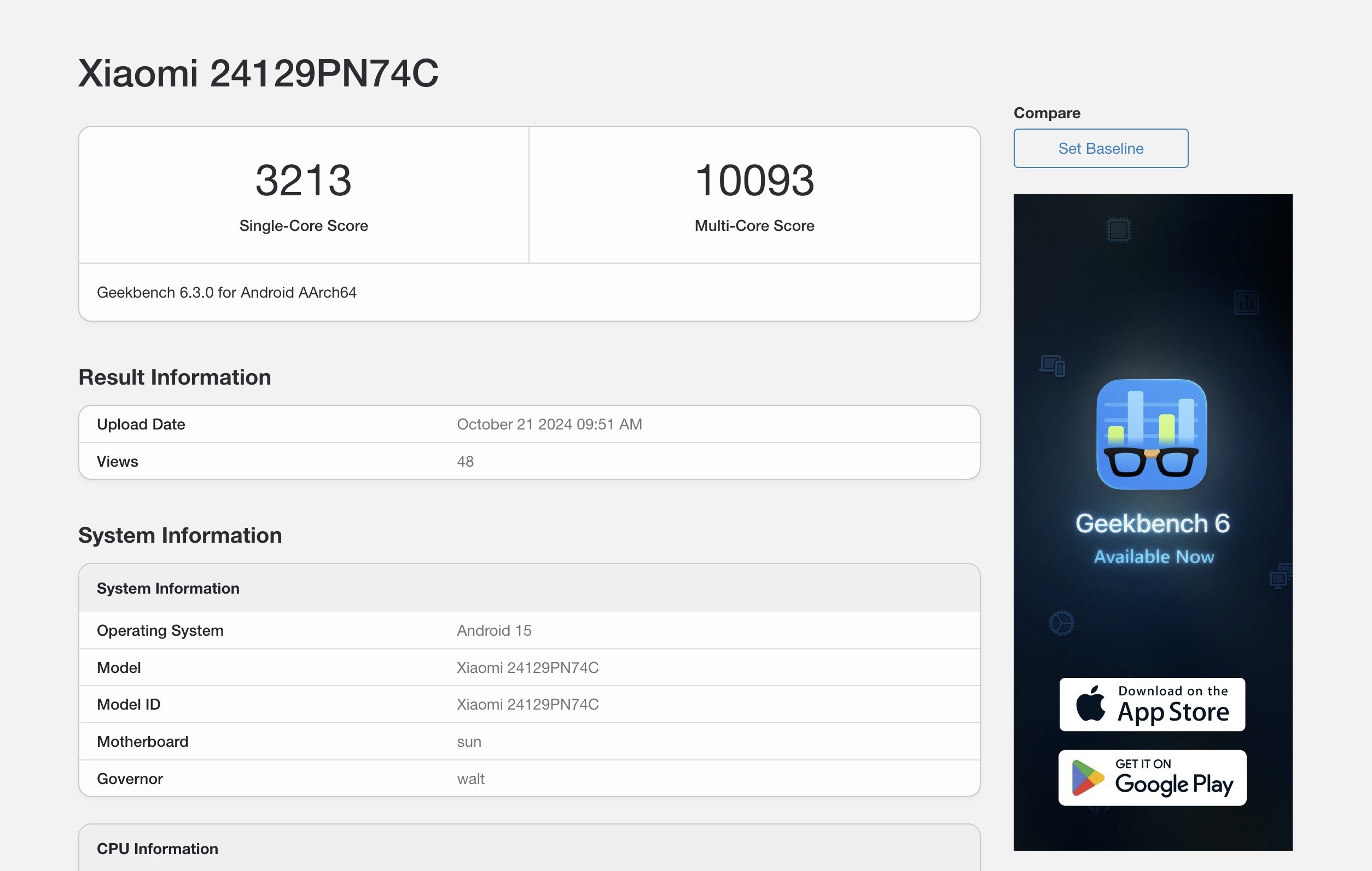Open the Download on the App Store badge

1152,705
